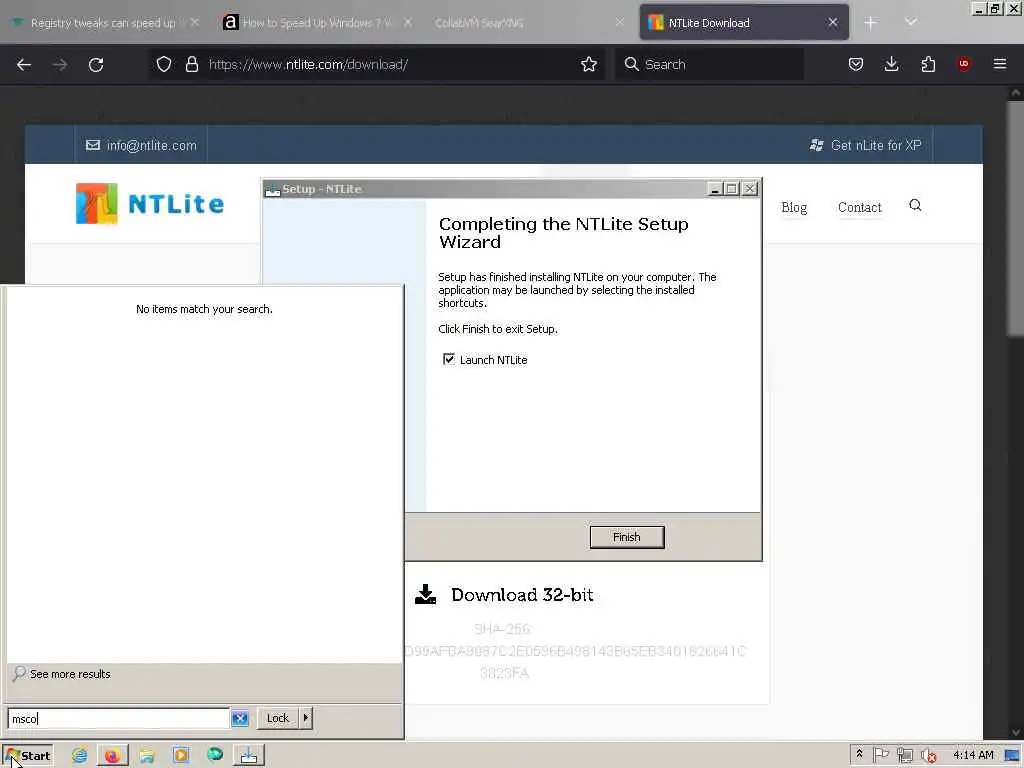Click the NTLite logo
Screen dimensions: 1024x768
(150, 204)
